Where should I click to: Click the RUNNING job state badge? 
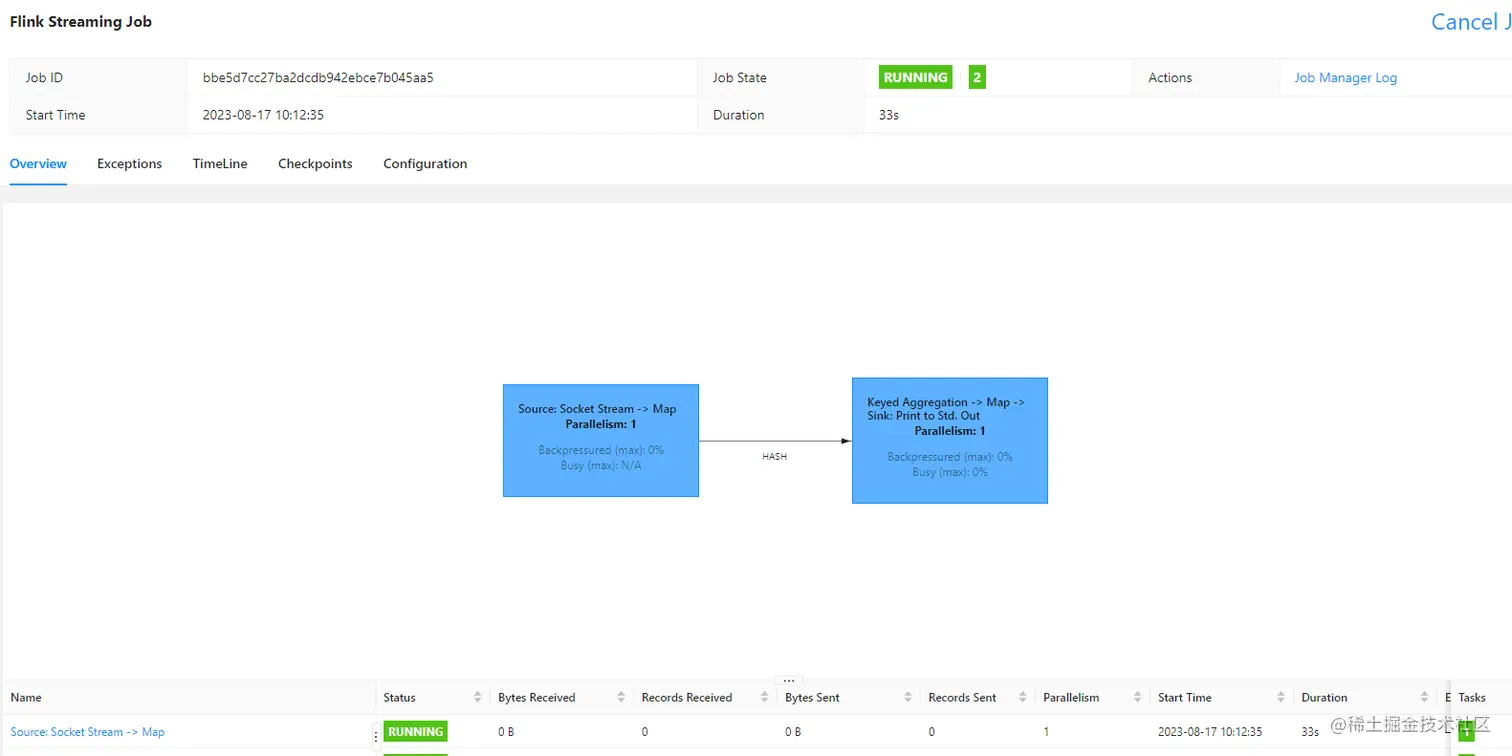click(915, 77)
